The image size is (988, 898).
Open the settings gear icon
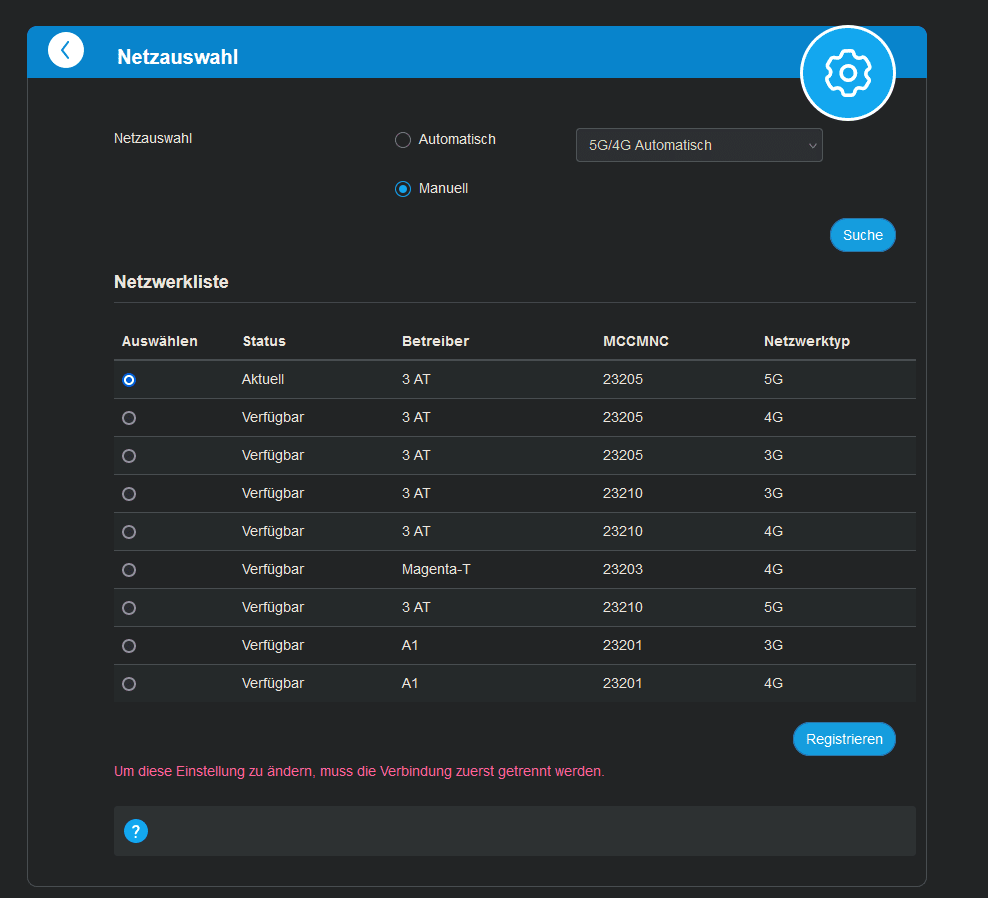coord(847,73)
